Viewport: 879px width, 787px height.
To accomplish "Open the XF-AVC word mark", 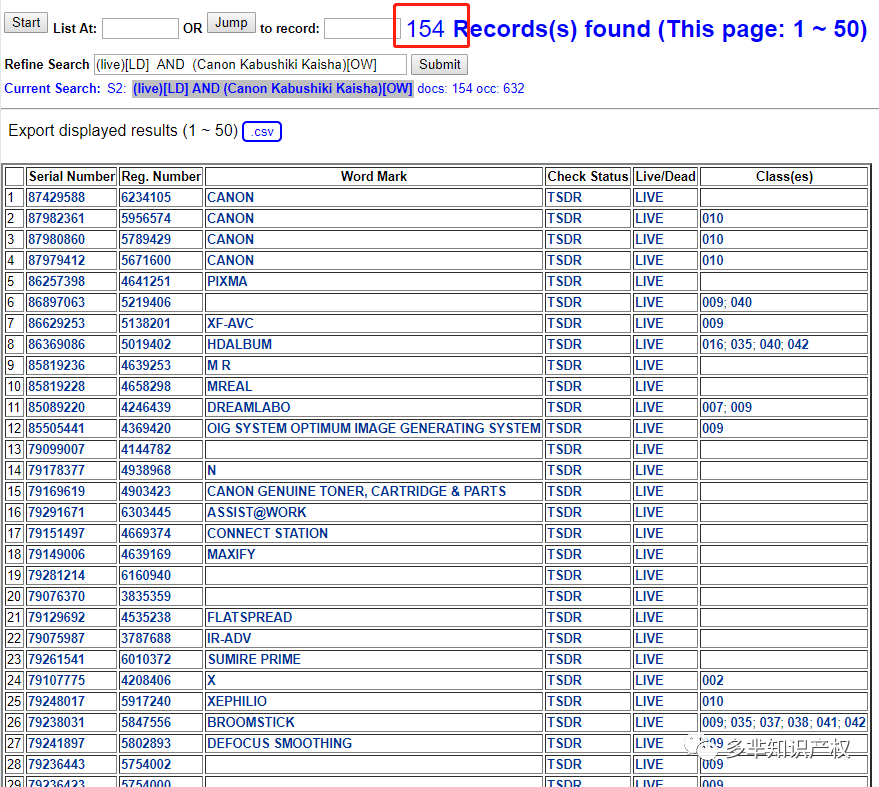I will tap(230, 323).
